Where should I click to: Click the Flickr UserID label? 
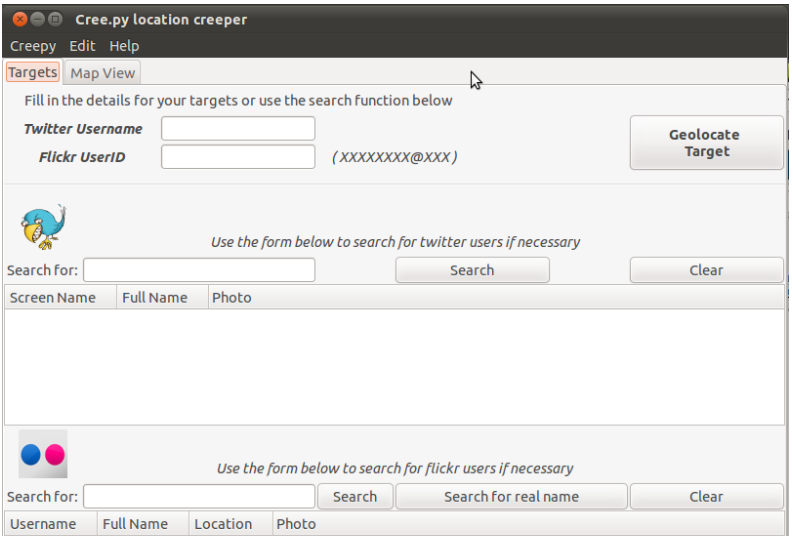pos(82,157)
